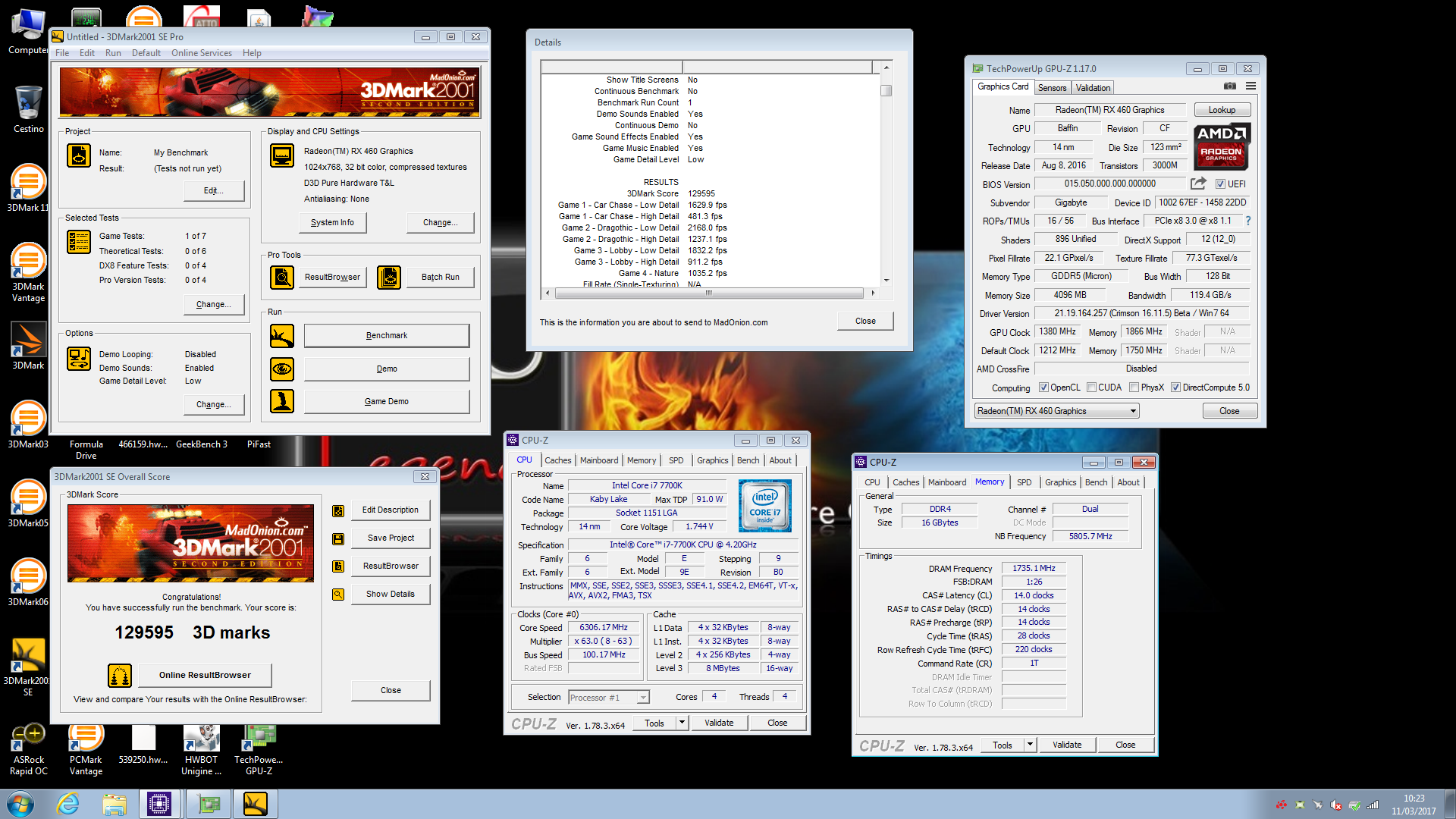Image resolution: width=1456 pixels, height=819 pixels.
Task: Click the clock in the system tray
Action: pyautogui.click(x=1414, y=805)
